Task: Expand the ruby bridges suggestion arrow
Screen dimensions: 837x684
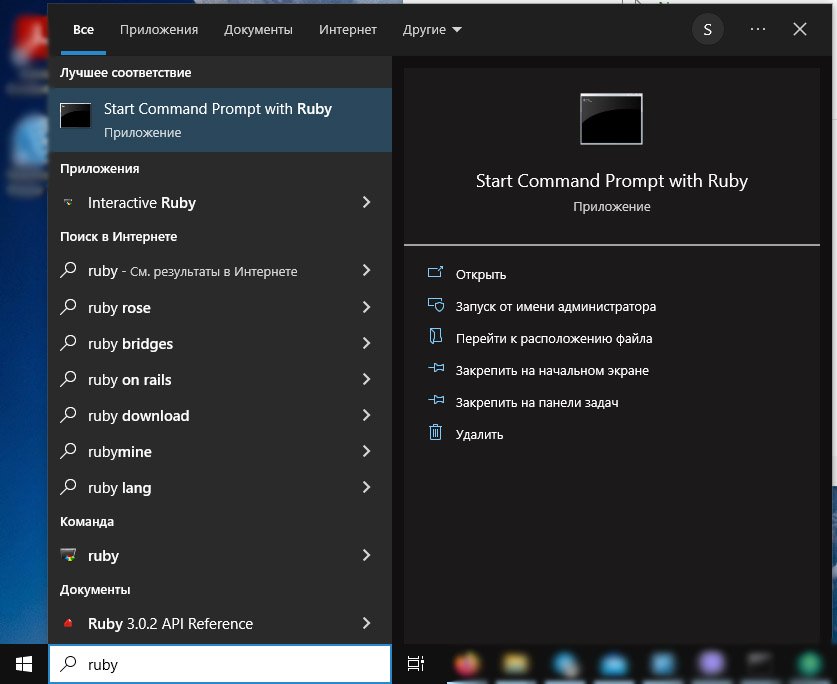Action: click(366, 343)
